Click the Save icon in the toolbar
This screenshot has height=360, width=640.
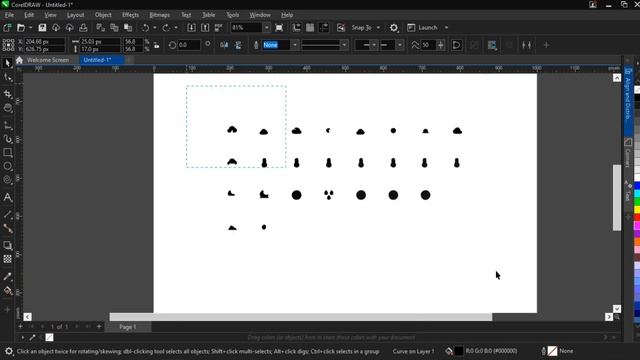pyautogui.click(x=42, y=28)
